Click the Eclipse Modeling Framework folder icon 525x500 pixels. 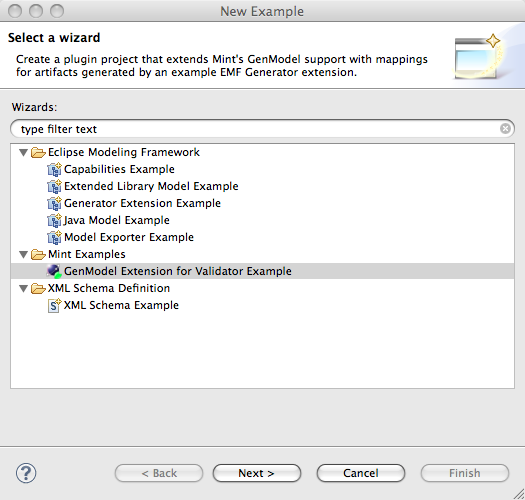[38, 152]
